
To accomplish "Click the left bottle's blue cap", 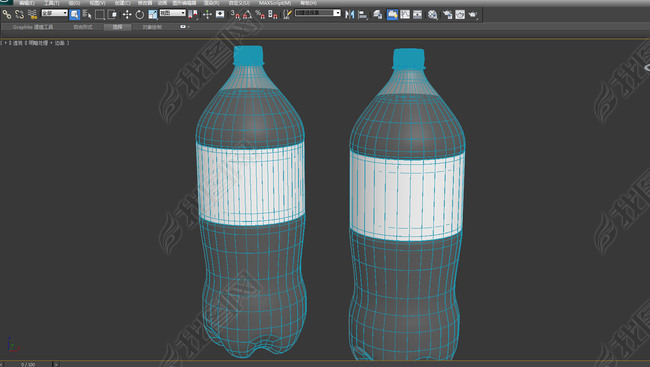I will [x=248, y=56].
